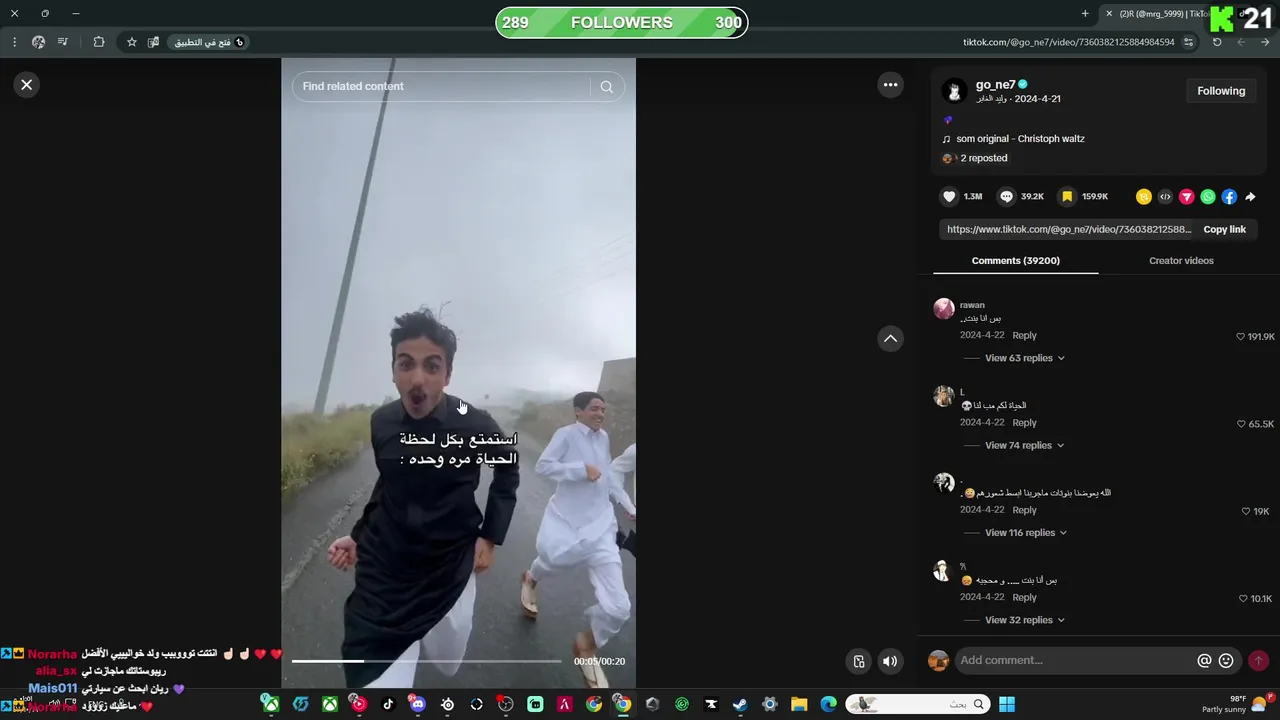Share the video to WhatsApp
This screenshot has width=1280, height=720.
[1208, 197]
